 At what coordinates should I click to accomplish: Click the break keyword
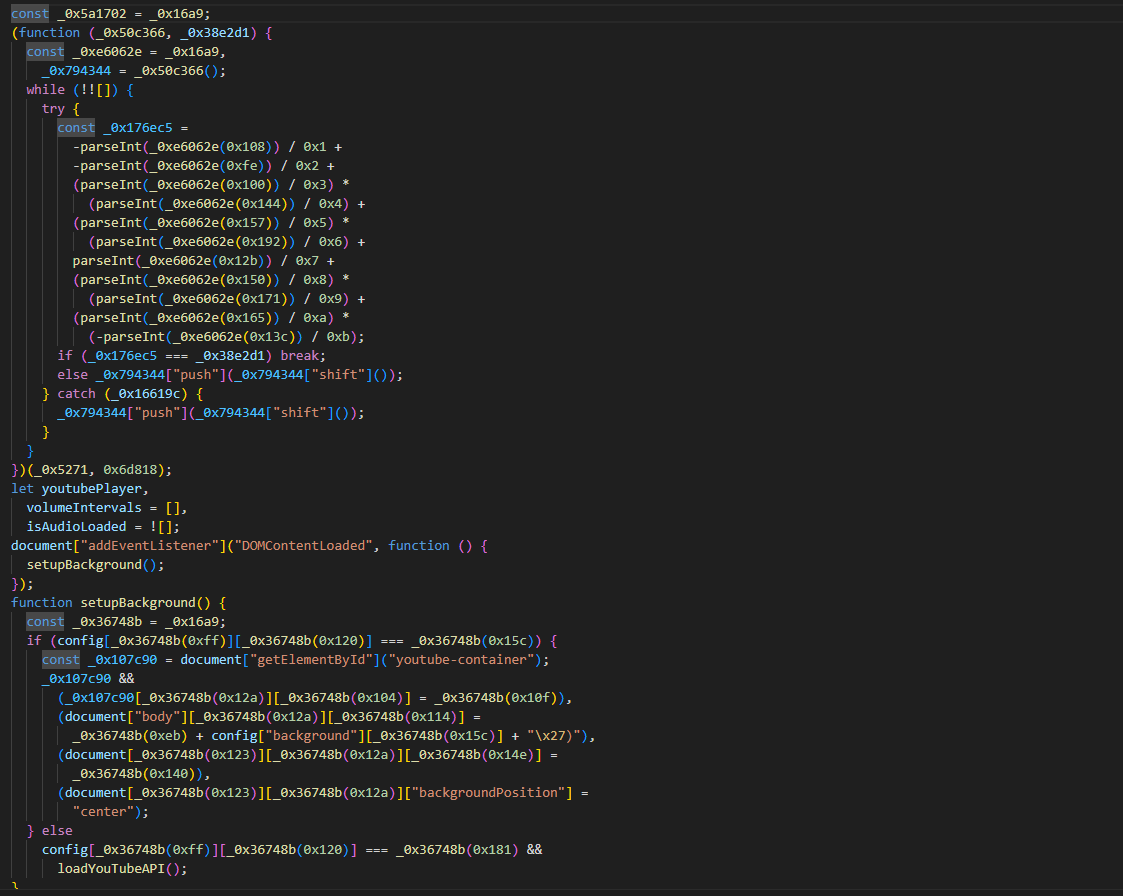(x=303, y=356)
